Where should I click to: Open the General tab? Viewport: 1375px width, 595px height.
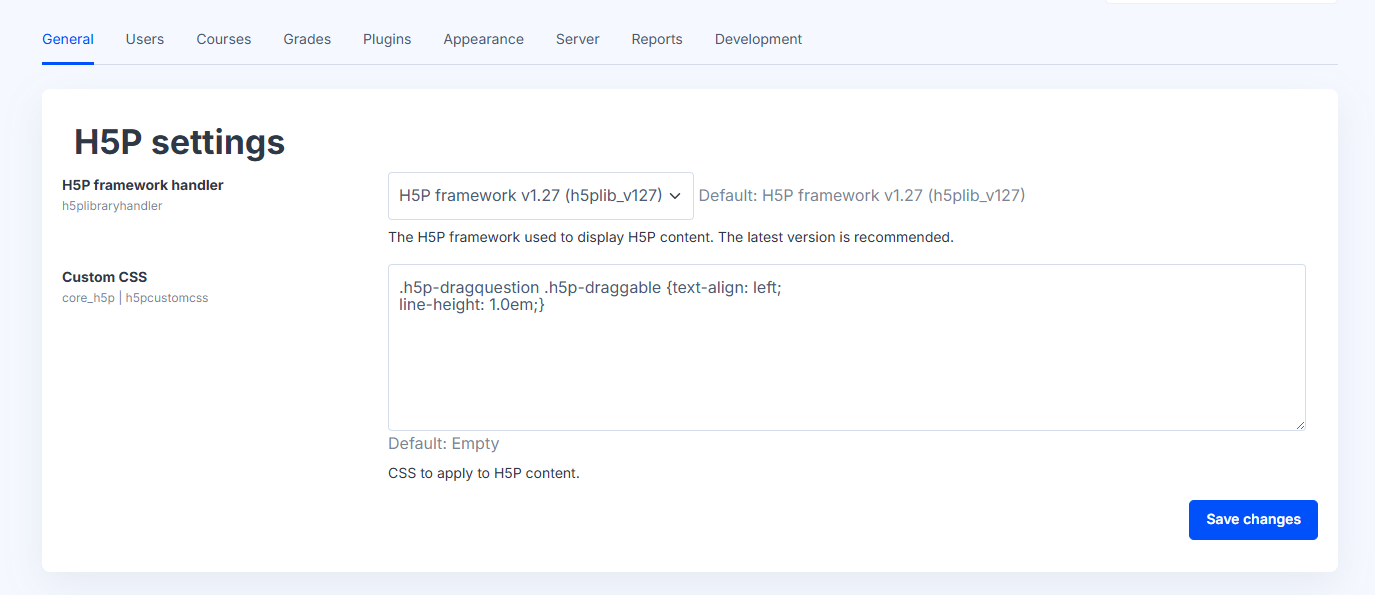[68, 39]
